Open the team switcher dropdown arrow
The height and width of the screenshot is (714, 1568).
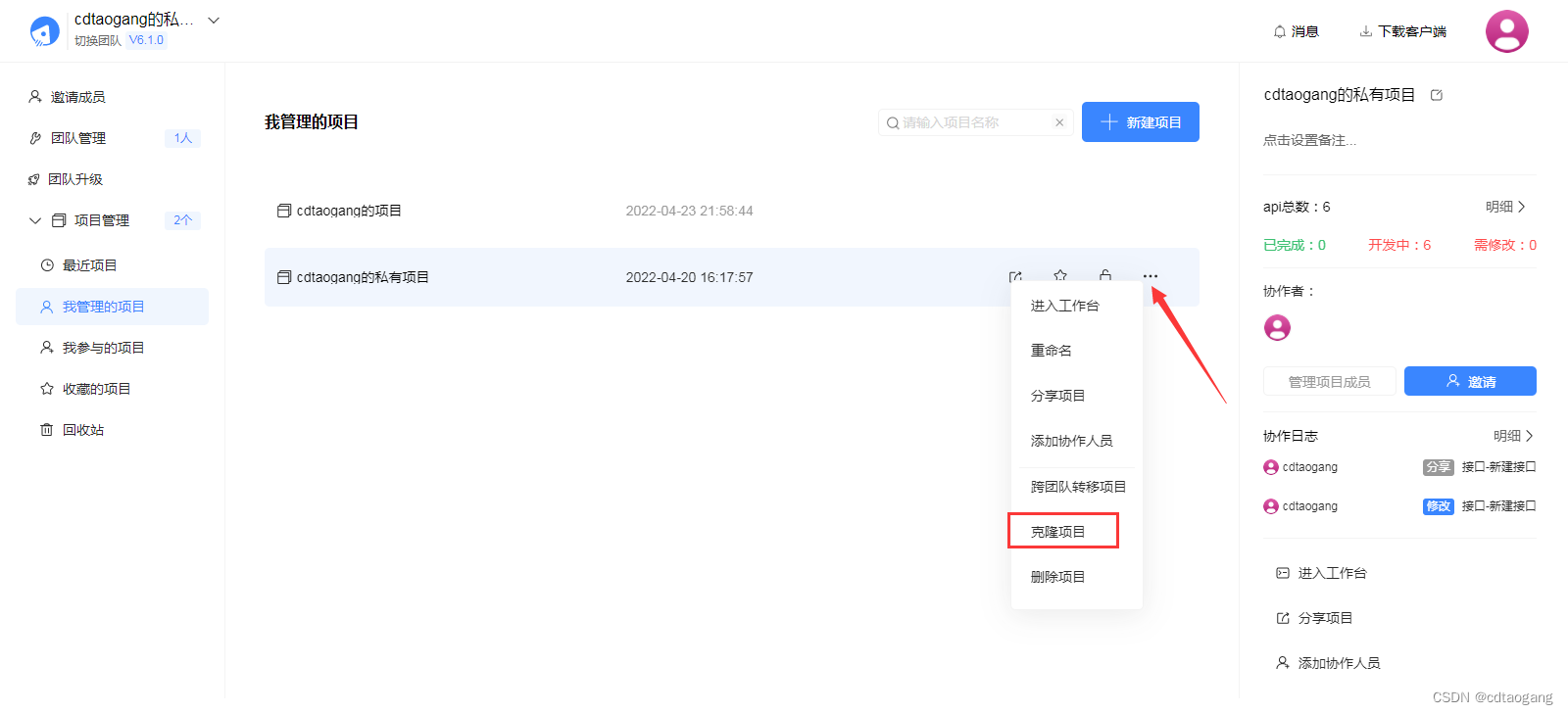(x=214, y=21)
